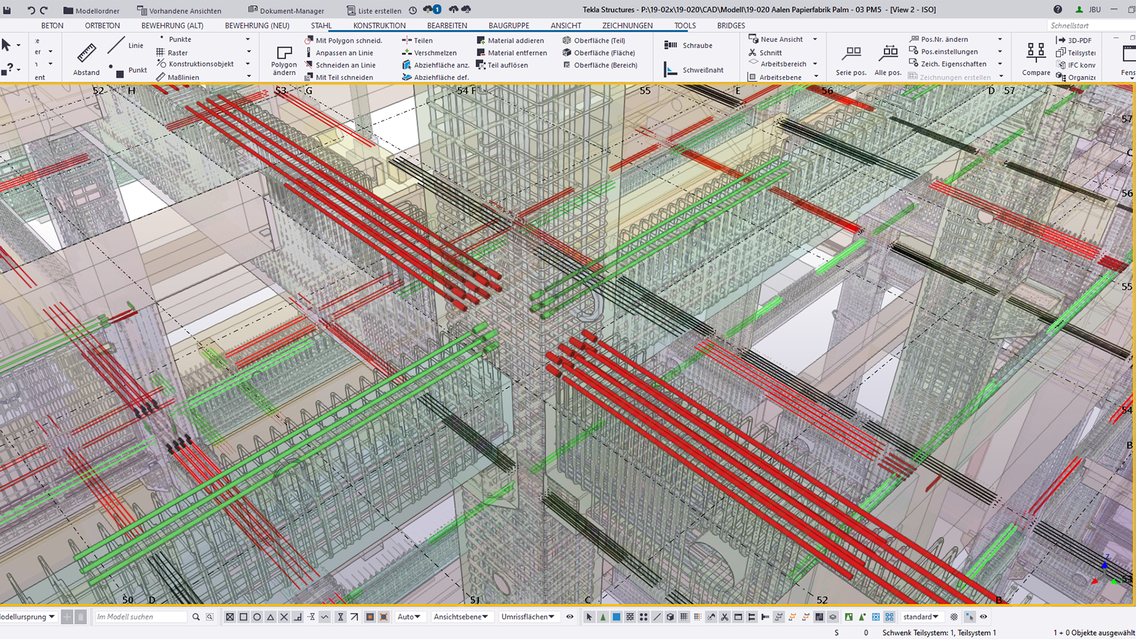
Task: Select the Linie construction line tool
Action: click(125, 46)
